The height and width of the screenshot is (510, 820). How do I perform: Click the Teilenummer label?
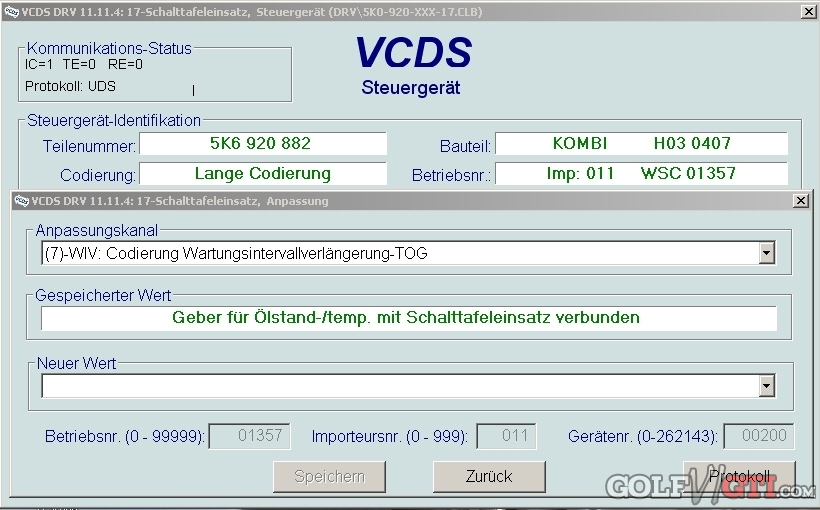89,146
